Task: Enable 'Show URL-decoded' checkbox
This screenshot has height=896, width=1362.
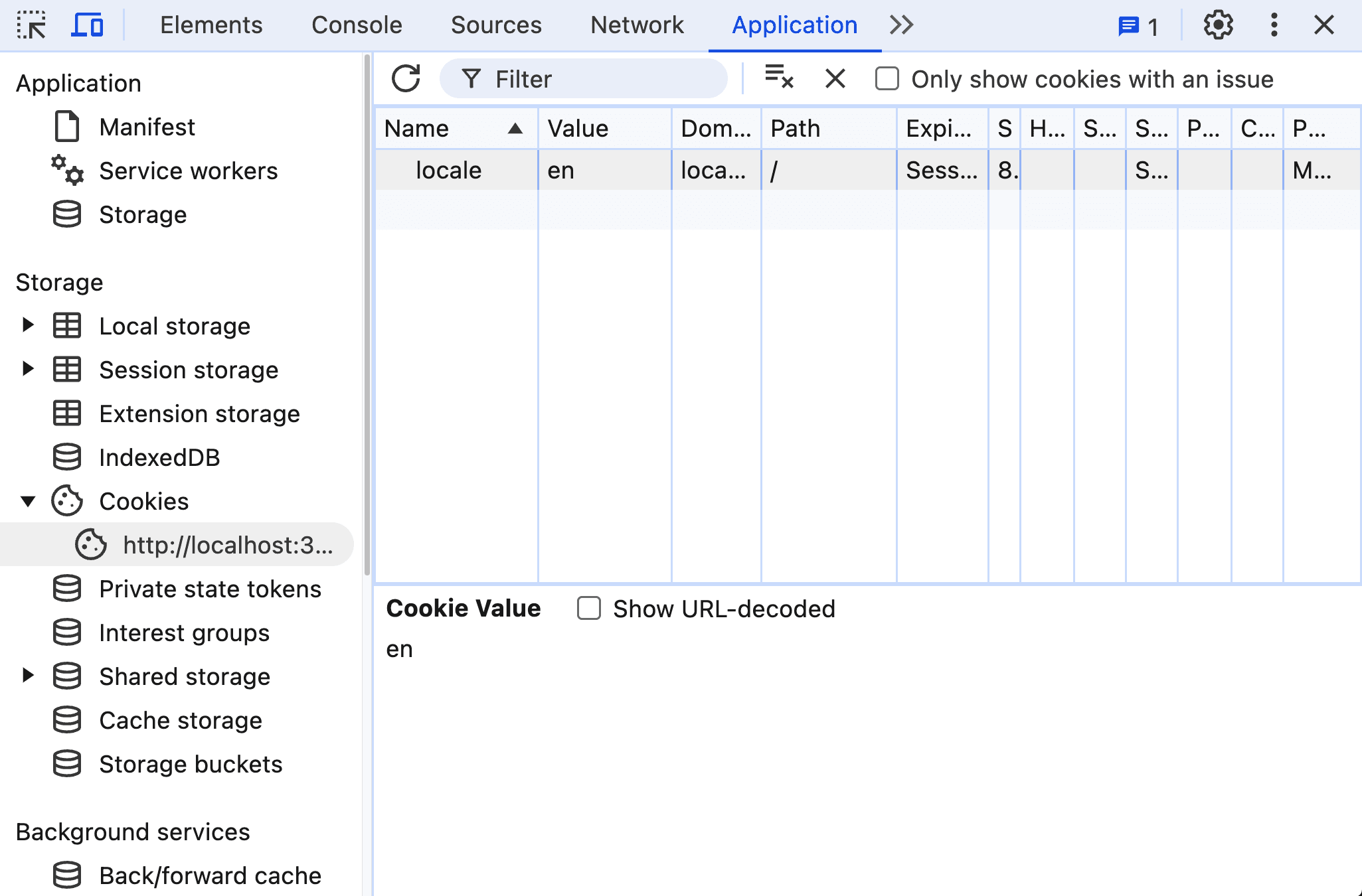Action: point(589,608)
